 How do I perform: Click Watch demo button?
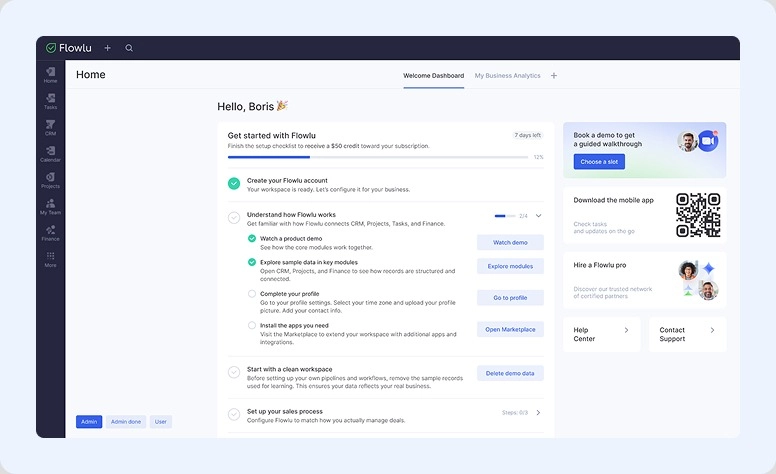click(x=510, y=242)
